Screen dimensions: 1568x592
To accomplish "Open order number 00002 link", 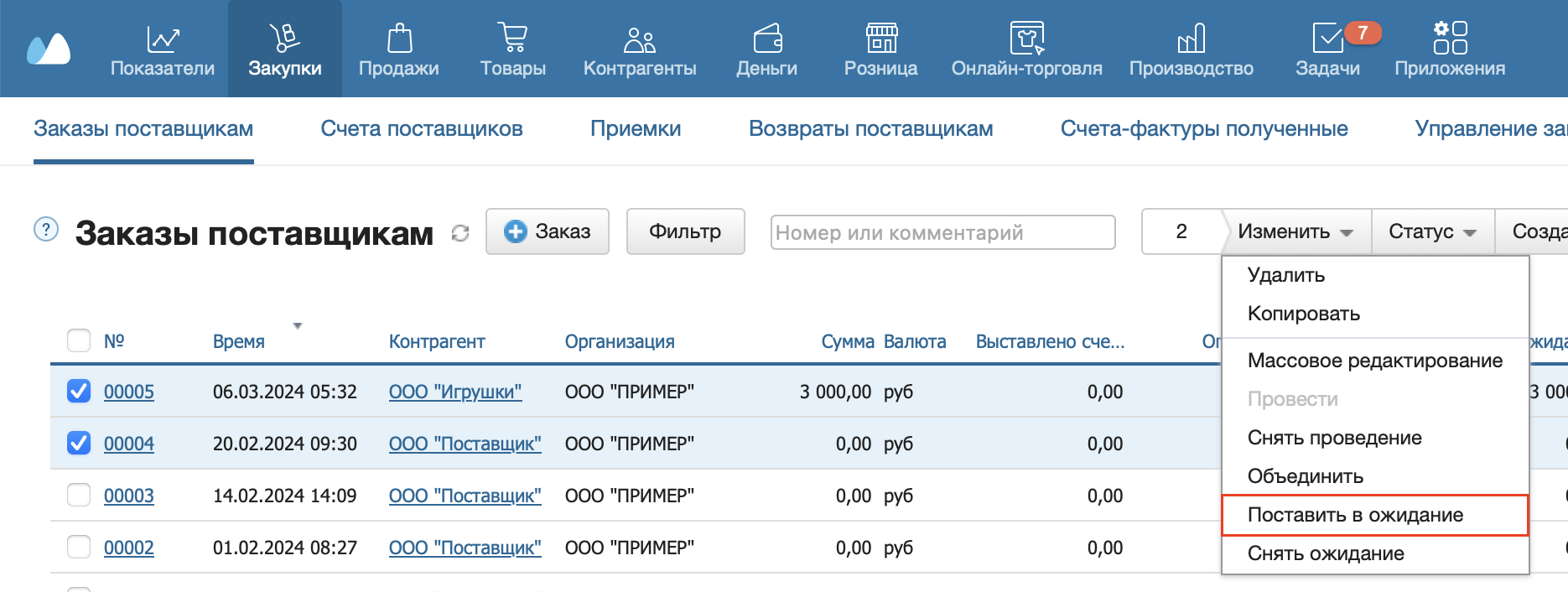I will pos(129,548).
